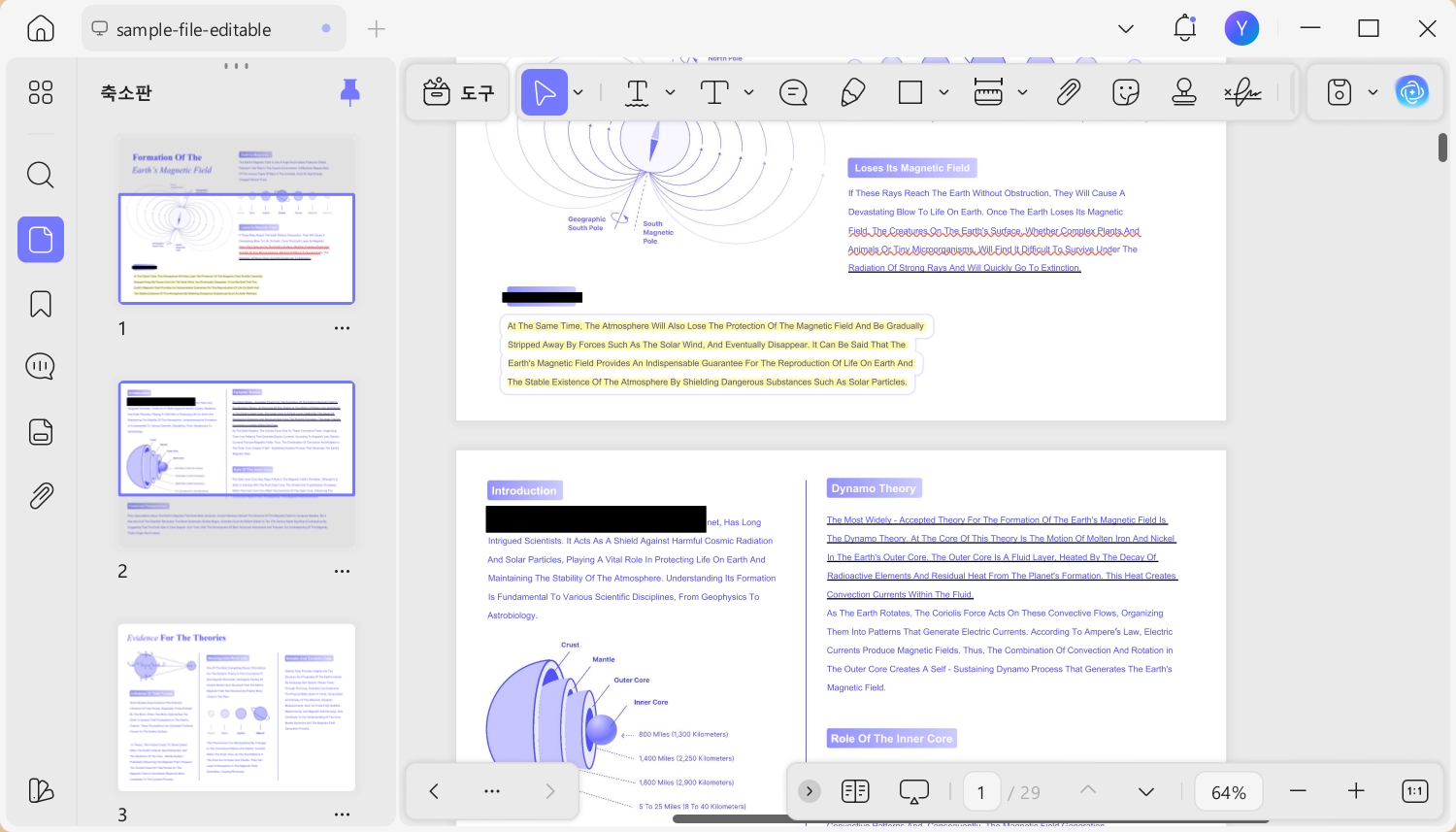Screen dimensions: 1456x832
Task: Select the stamp tool
Action: pos(1183,92)
